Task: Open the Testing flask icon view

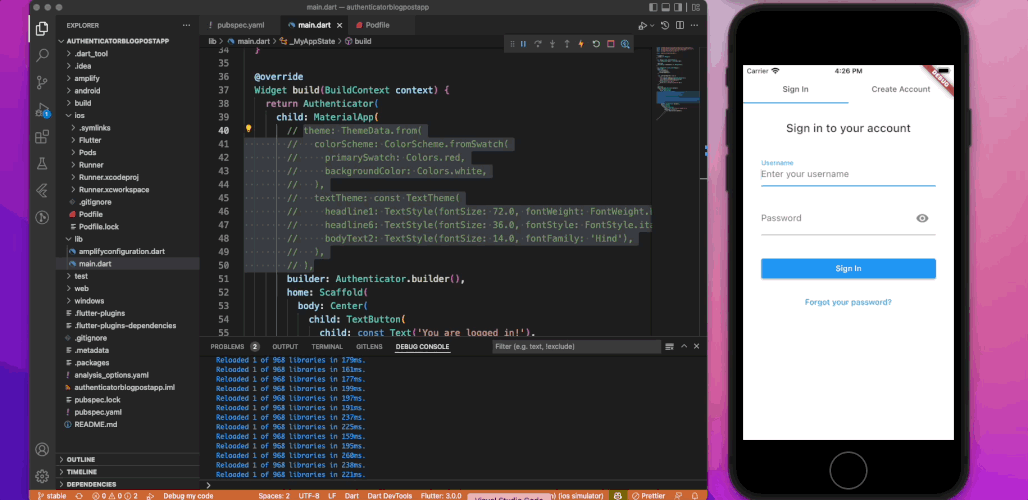Action: [42, 163]
